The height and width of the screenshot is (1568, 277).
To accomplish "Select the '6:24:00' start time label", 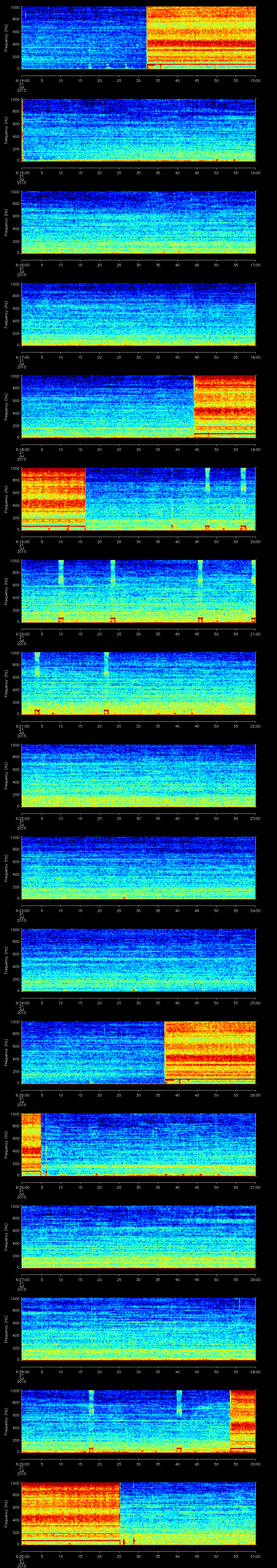I will click(22, 1003).
